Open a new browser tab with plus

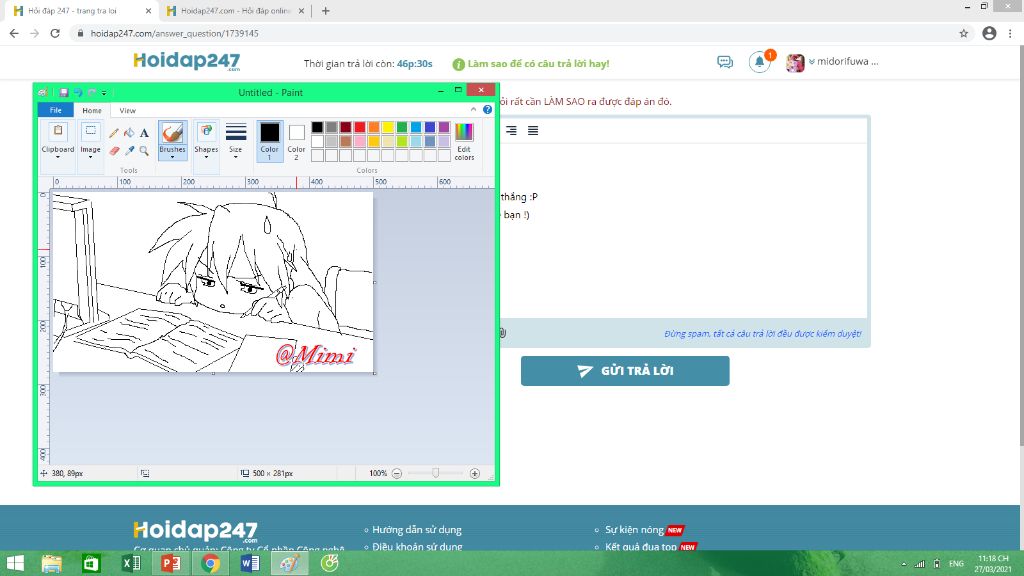coord(325,11)
